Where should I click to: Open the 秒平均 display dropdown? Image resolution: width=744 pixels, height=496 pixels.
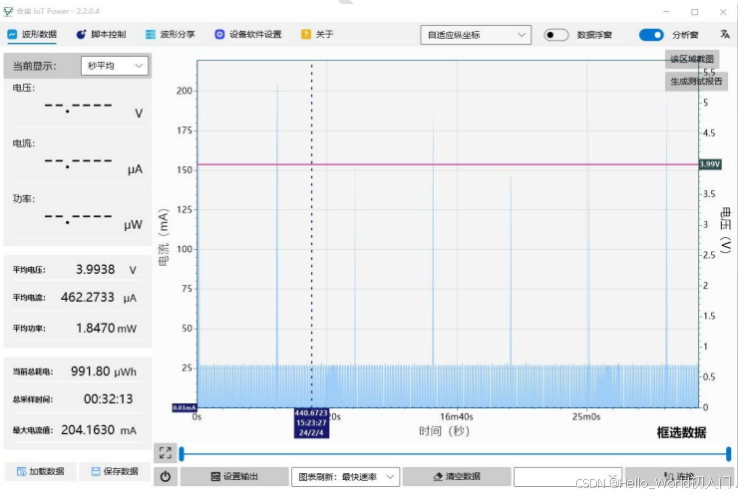(114, 66)
